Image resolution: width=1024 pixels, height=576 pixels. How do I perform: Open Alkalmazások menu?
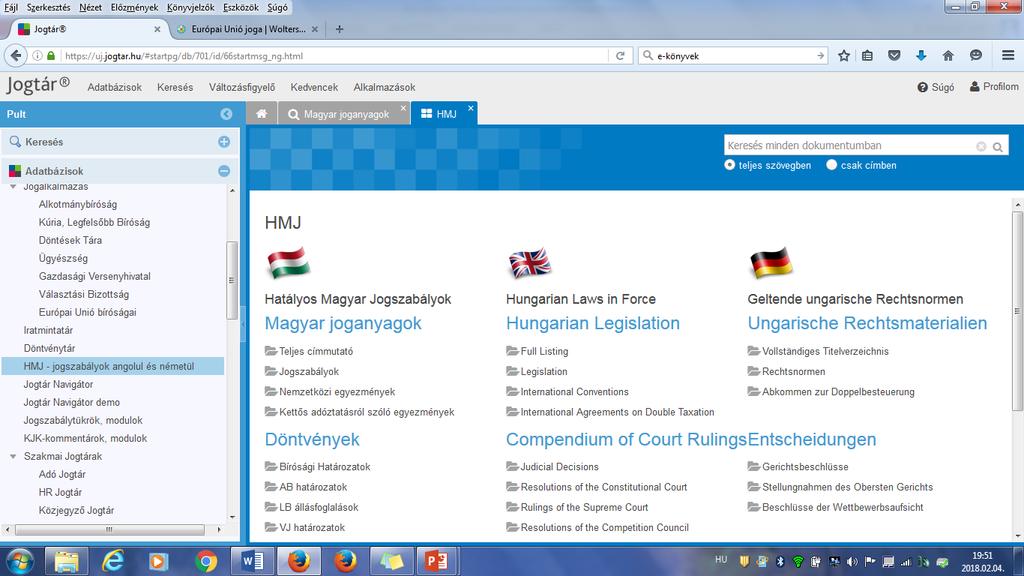[x=384, y=87]
